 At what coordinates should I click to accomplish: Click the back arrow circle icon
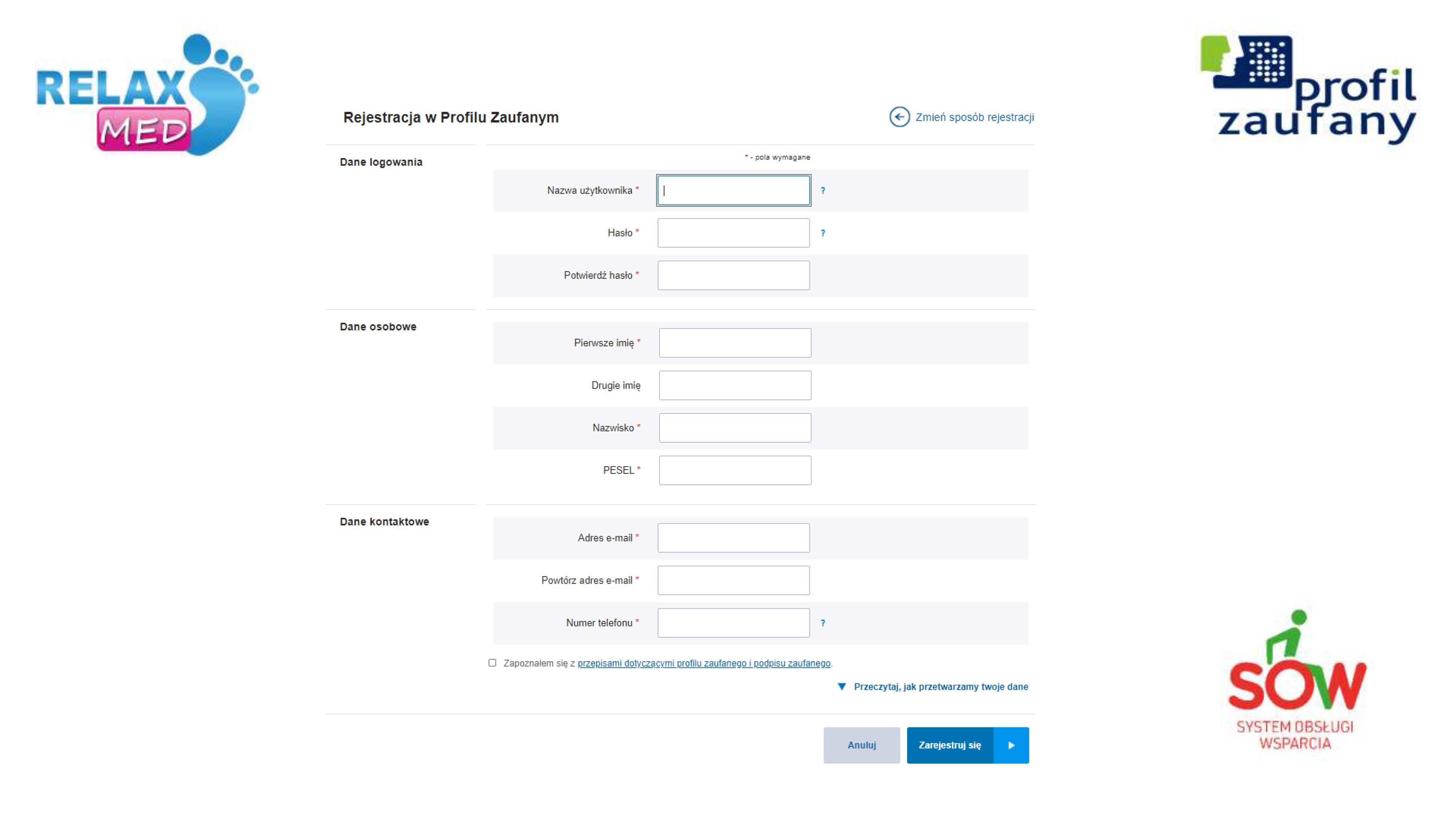(x=899, y=117)
